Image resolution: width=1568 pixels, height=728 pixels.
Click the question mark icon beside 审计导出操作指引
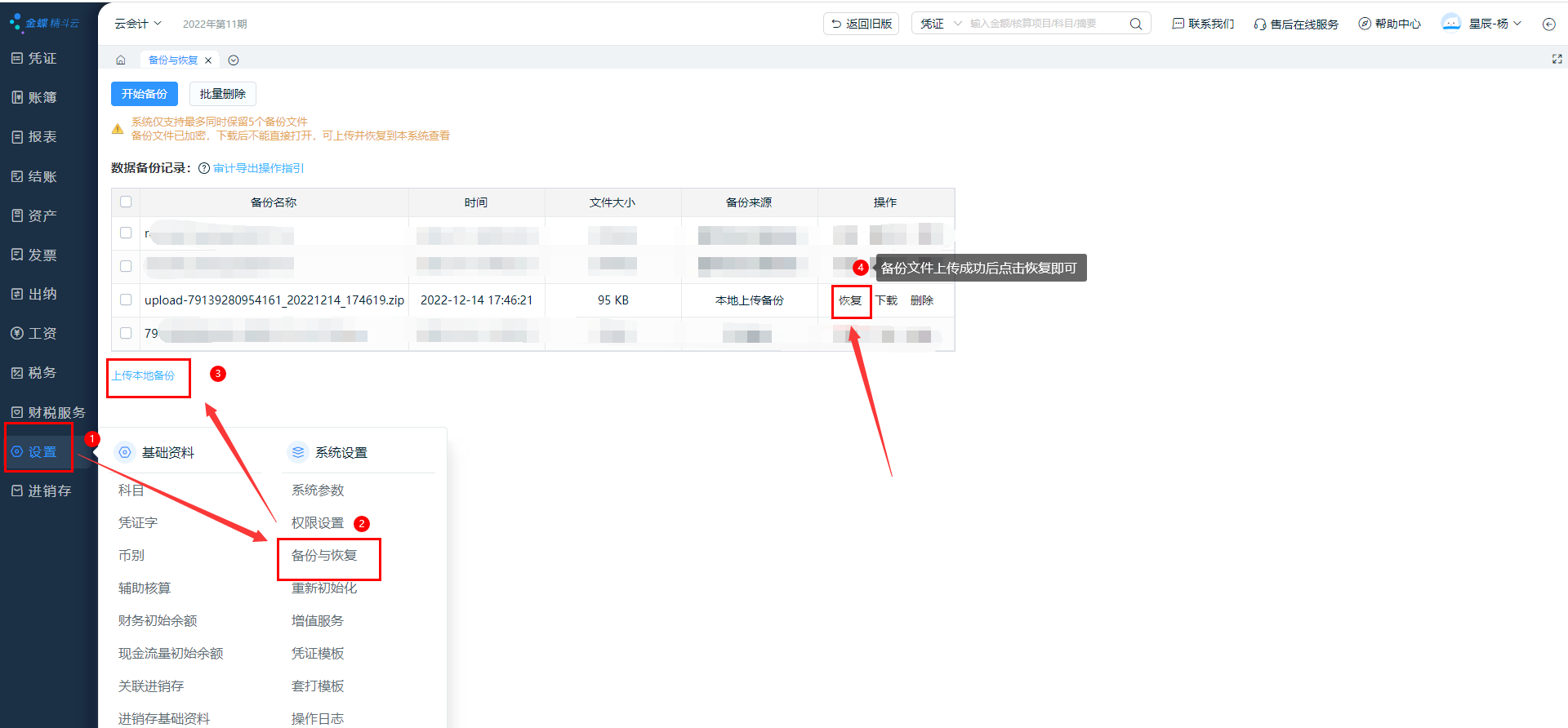point(204,168)
